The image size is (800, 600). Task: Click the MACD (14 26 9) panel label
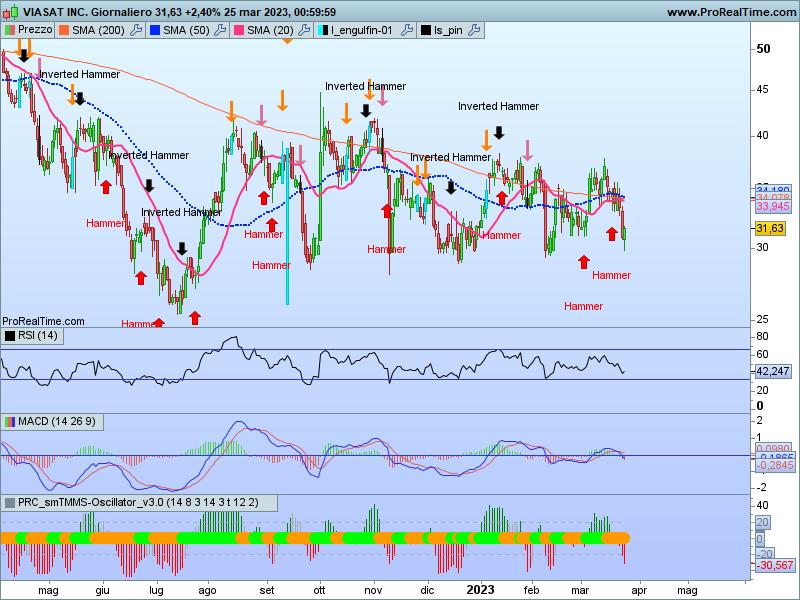point(57,421)
